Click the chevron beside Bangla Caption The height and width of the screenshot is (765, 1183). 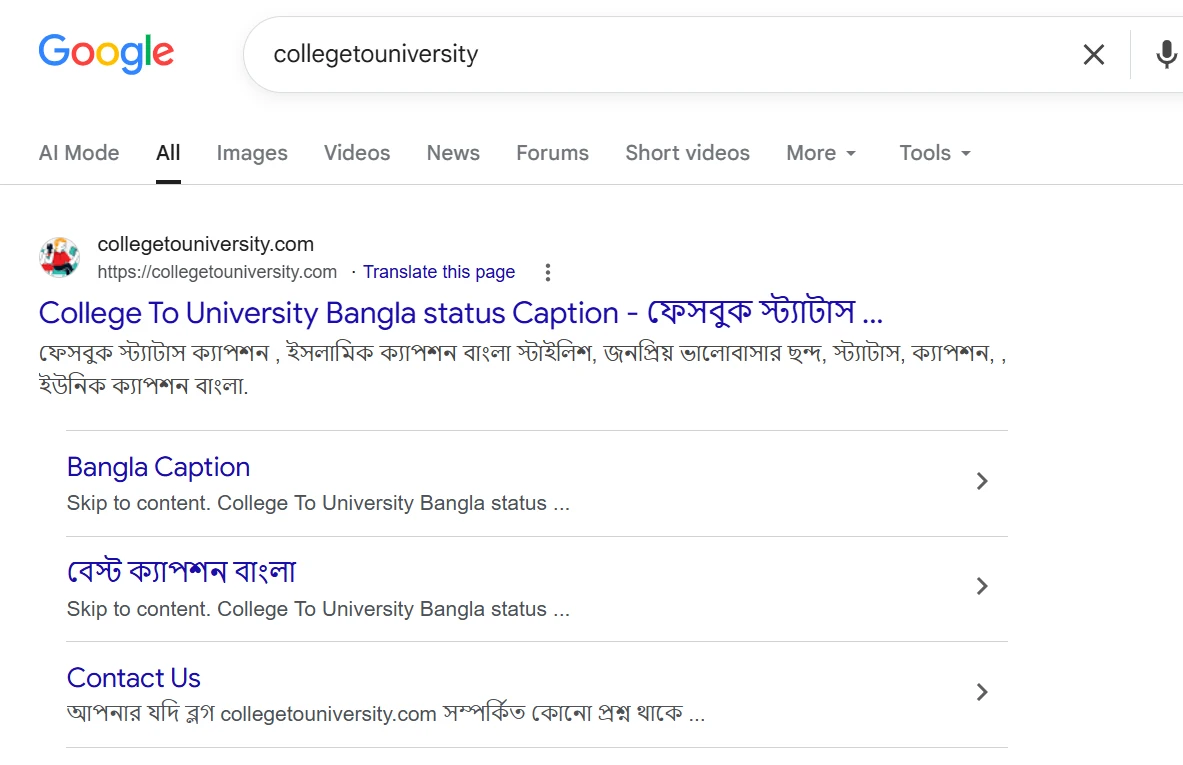click(982, 481)
